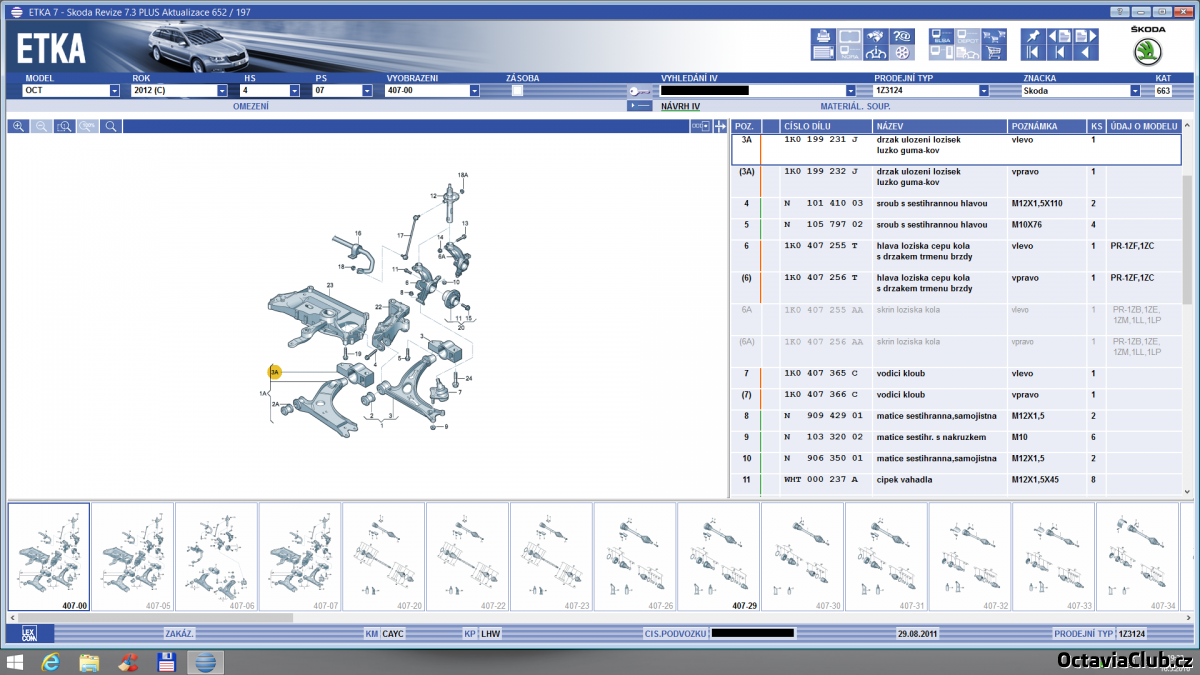The image size is (1200, 675).
Task: Click the NÁVRH IV link
Action: tap(680, 105)
